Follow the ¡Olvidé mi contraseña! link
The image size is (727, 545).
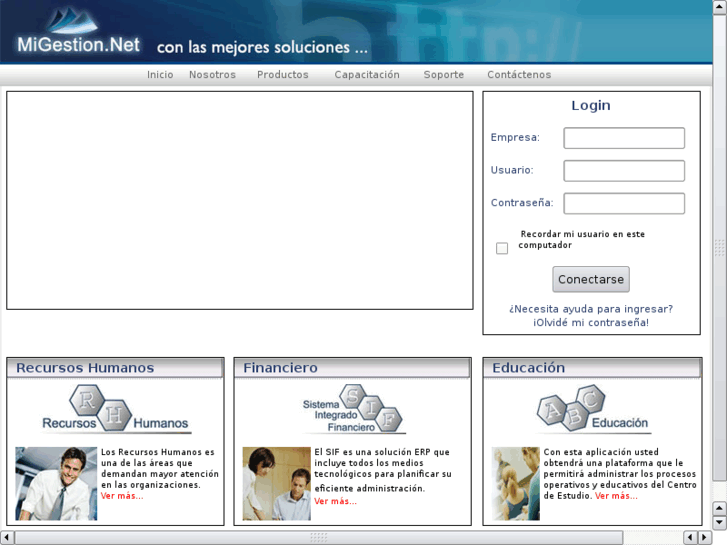point(591,322)
